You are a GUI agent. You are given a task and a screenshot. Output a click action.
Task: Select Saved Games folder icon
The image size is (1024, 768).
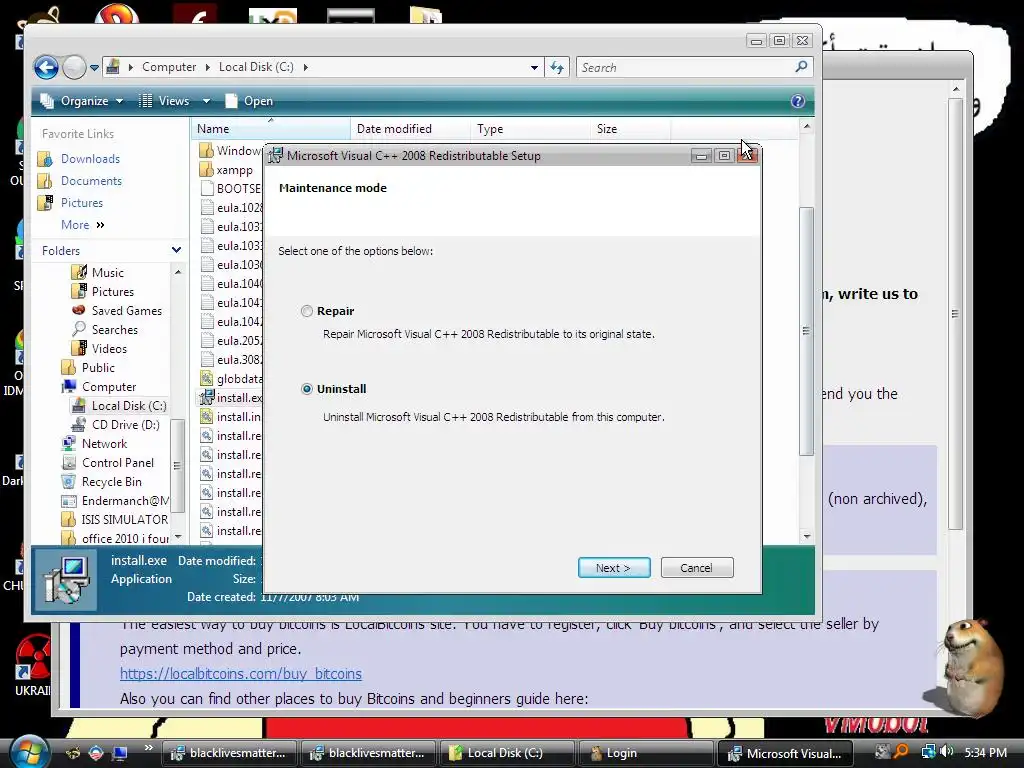79,310
